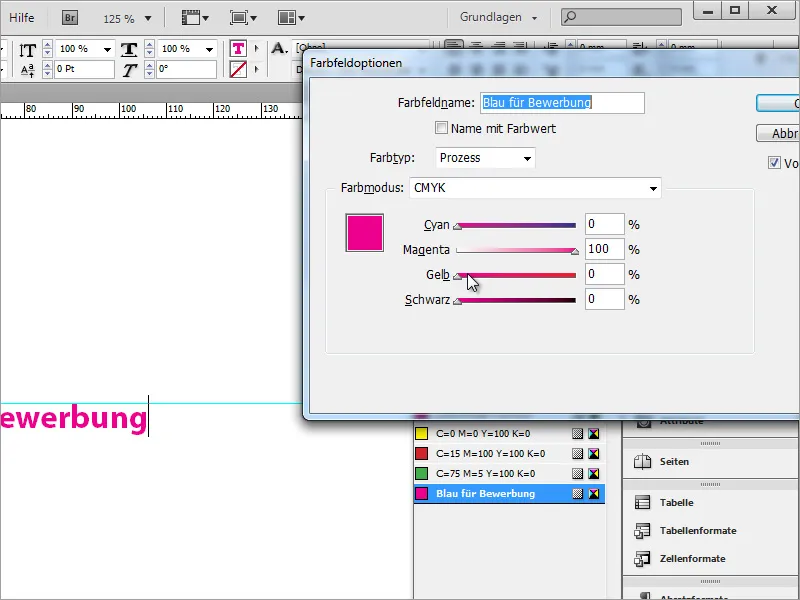Click the Magenta percent value field

click(604, 249)
